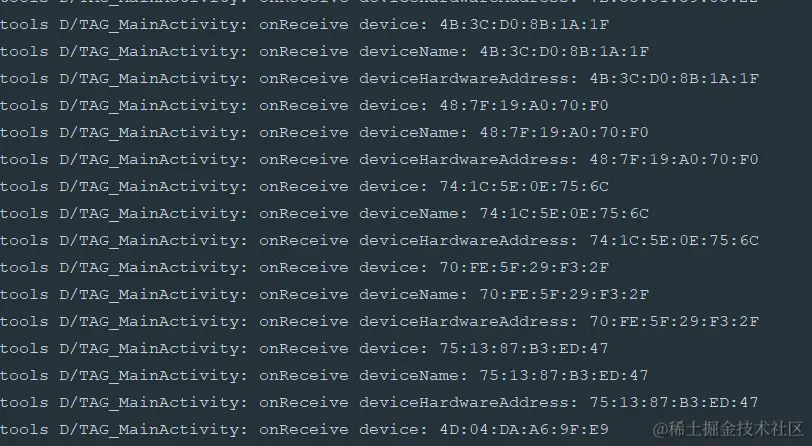The image size is (812, 446).
Task: Select deviceHardwareAddress: 70:FE:5F:29:F3:2F line
Action: tap(380, 321)
